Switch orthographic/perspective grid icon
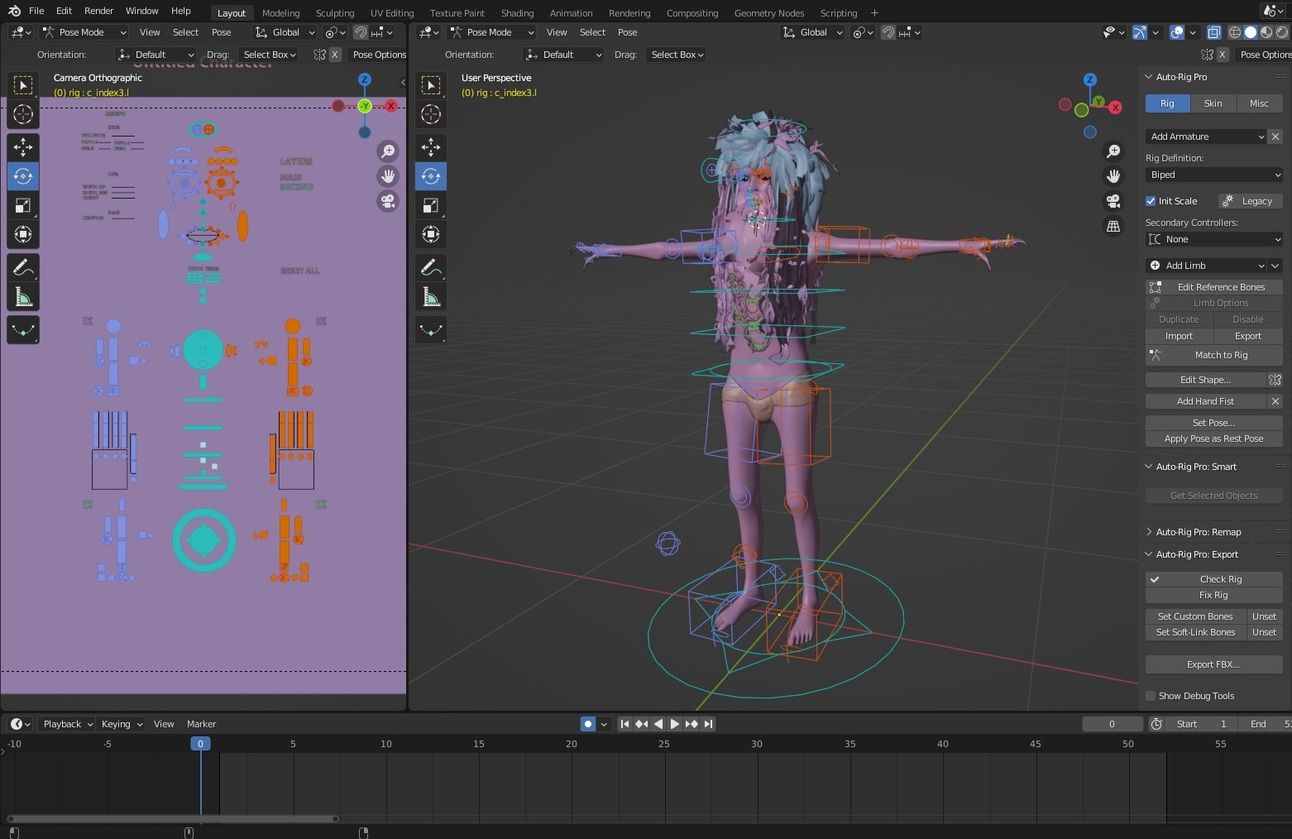Image resolution: width=1292 pixels, height=839 pixels. [1113, 226]
